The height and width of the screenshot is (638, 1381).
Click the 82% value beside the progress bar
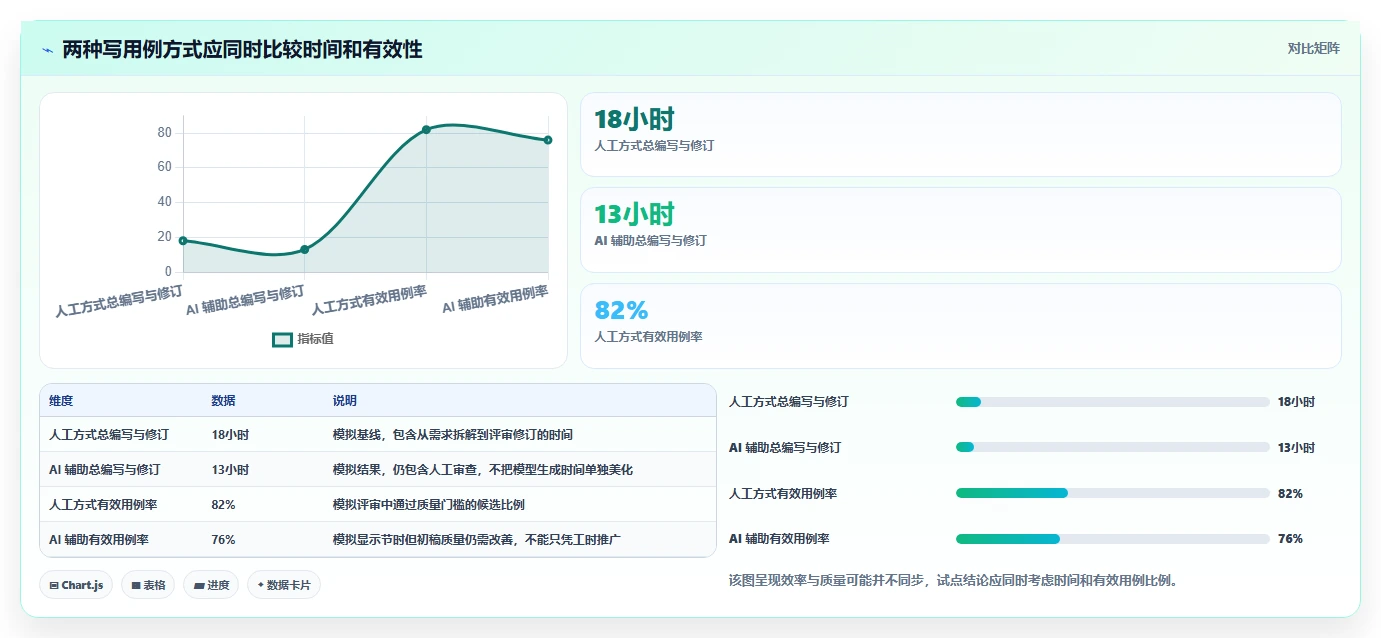tap(1290, 493)
